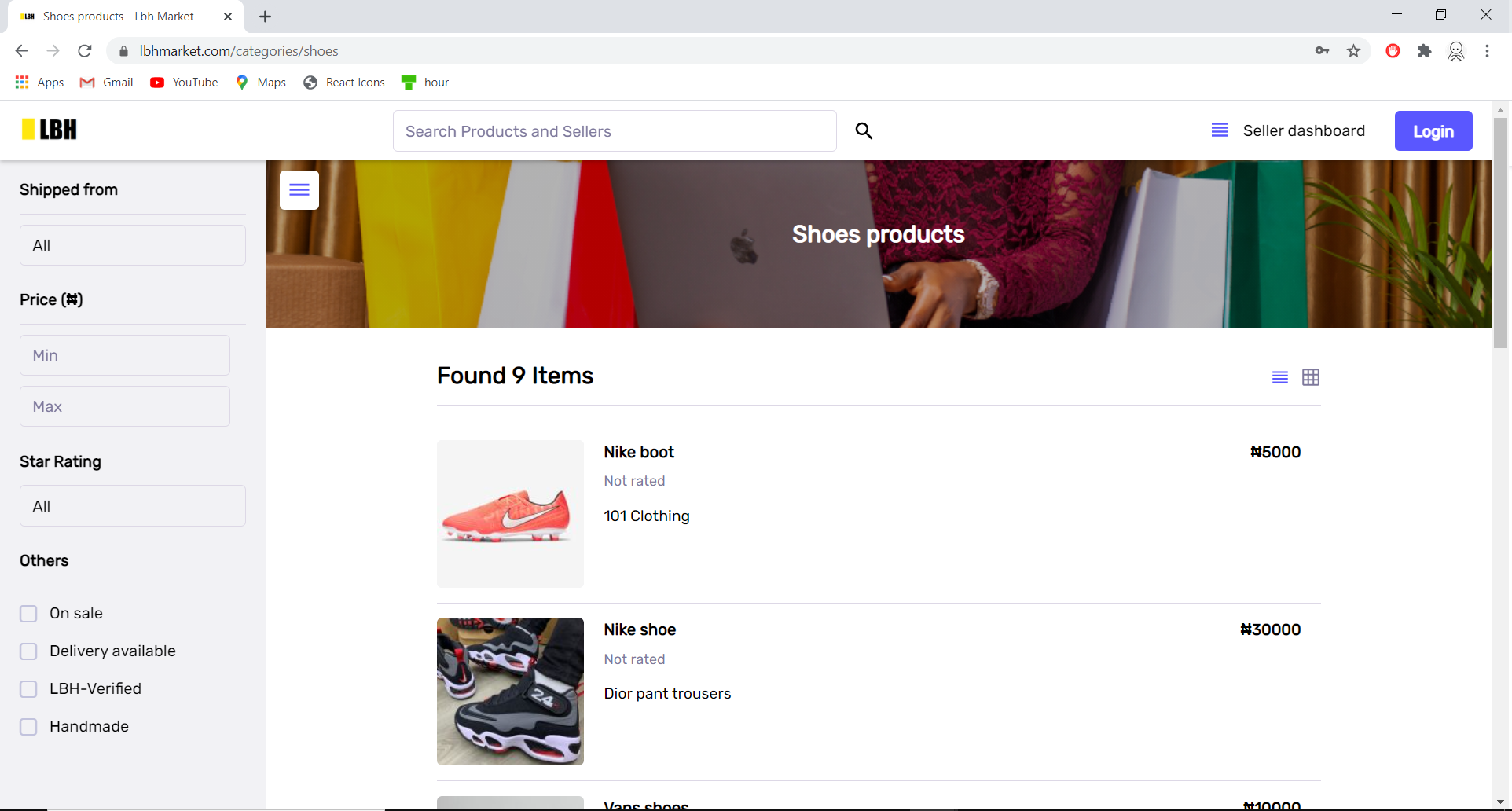Open the Maps bookmark
The image size is (1512, 811).
[x=261, y=83]
